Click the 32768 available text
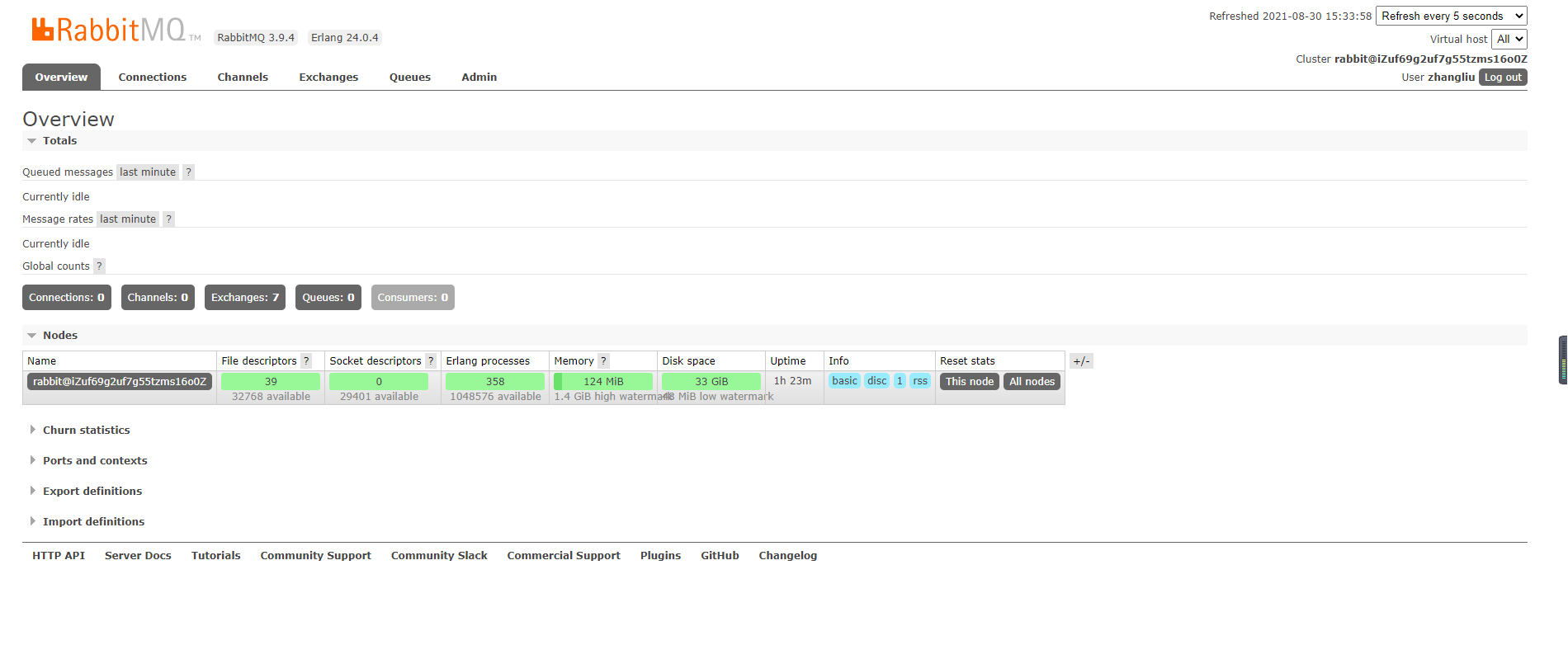Image resolution: width=1568 pixels, height=645 pixels. pyautogui.click(x=271, y=396)
